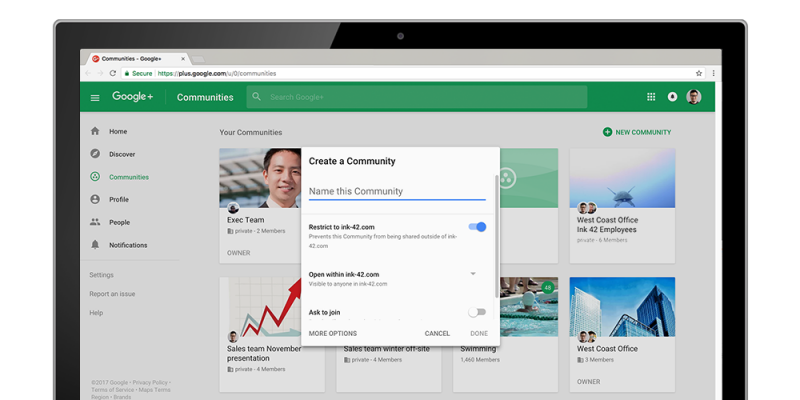
Task: Go forward in browser
Action: [x=100, y=73]
